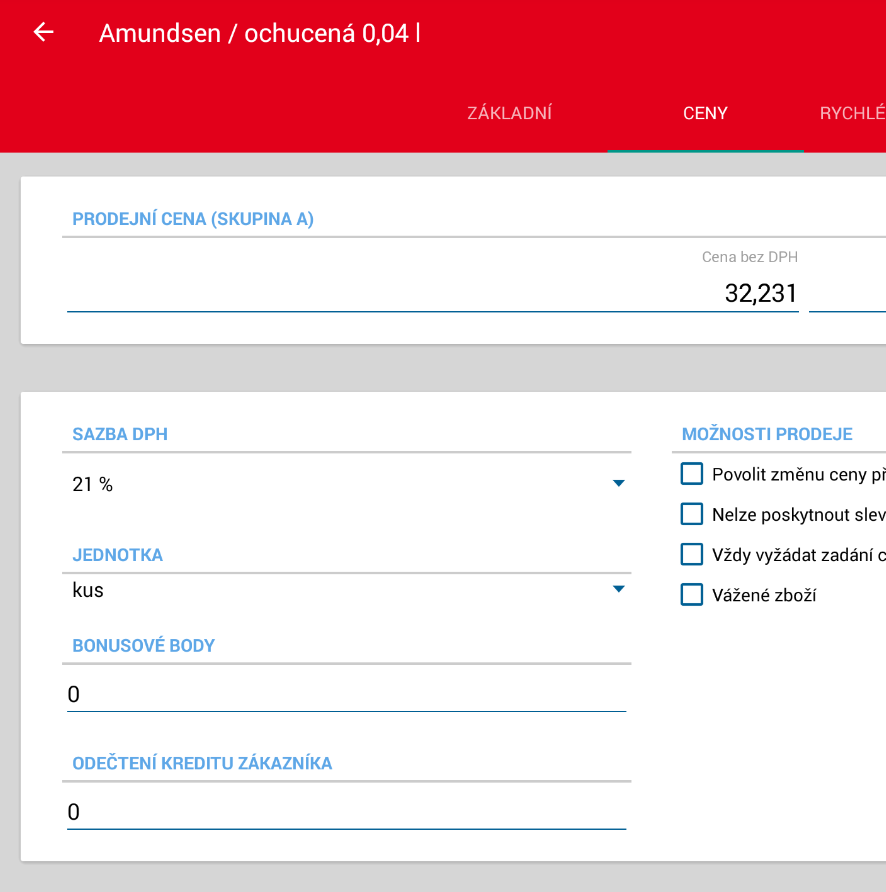Click the Odečtení kreditu zákazníka field
The width and height of the screenshot is (886, 892).
(x=347, y=812)
